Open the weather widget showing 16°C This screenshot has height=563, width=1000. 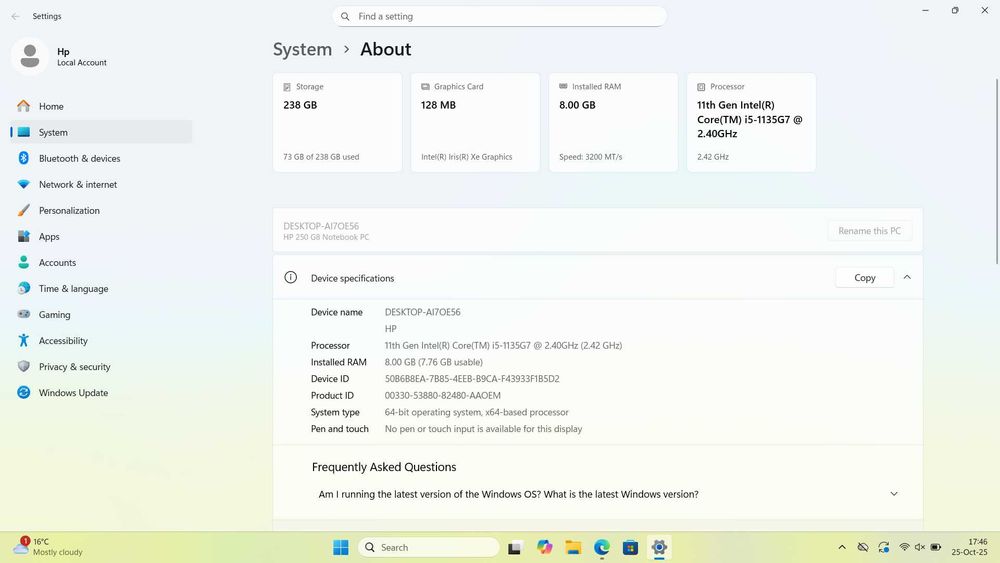coord(48,547)
